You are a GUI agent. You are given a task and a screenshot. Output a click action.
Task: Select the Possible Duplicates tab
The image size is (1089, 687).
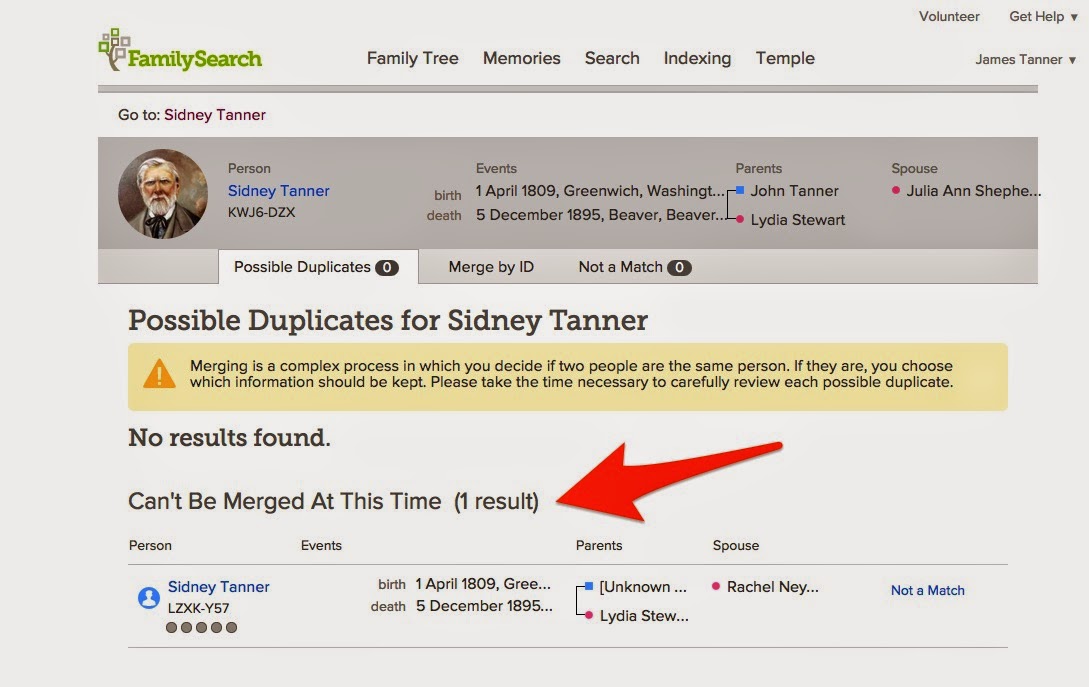point(318,267)
